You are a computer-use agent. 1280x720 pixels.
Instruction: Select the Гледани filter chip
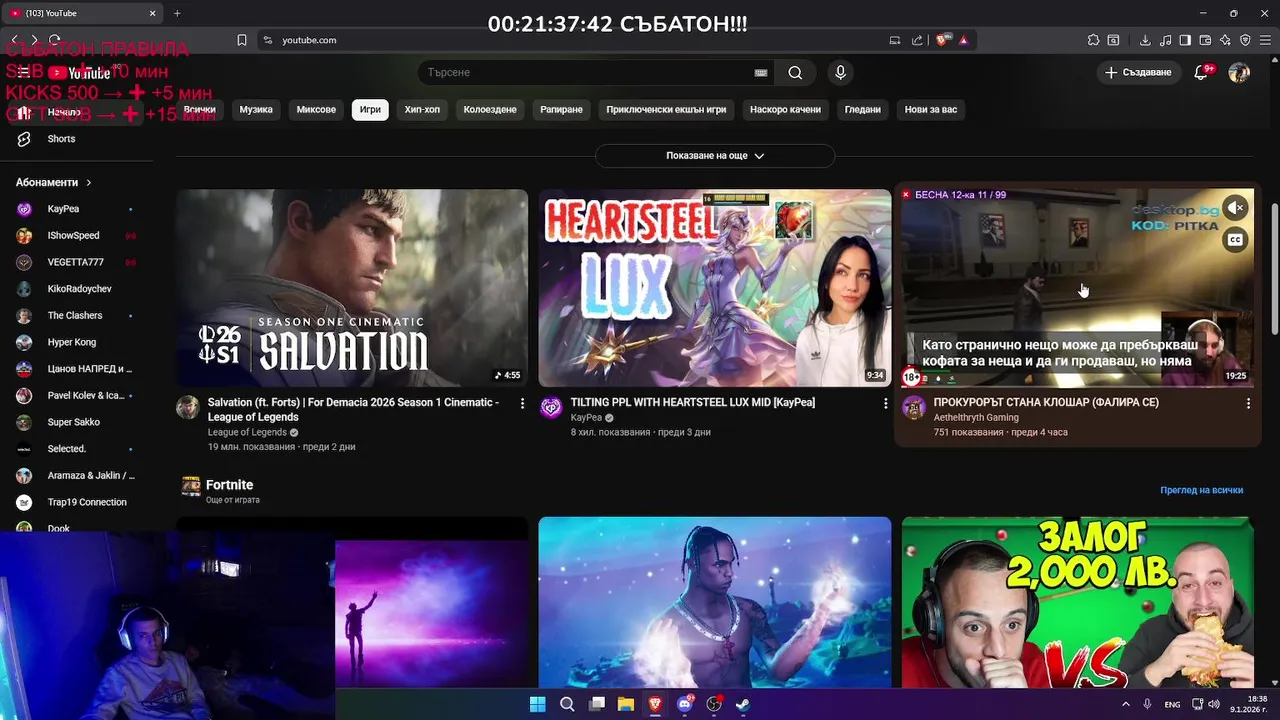(x=862, y=110)
